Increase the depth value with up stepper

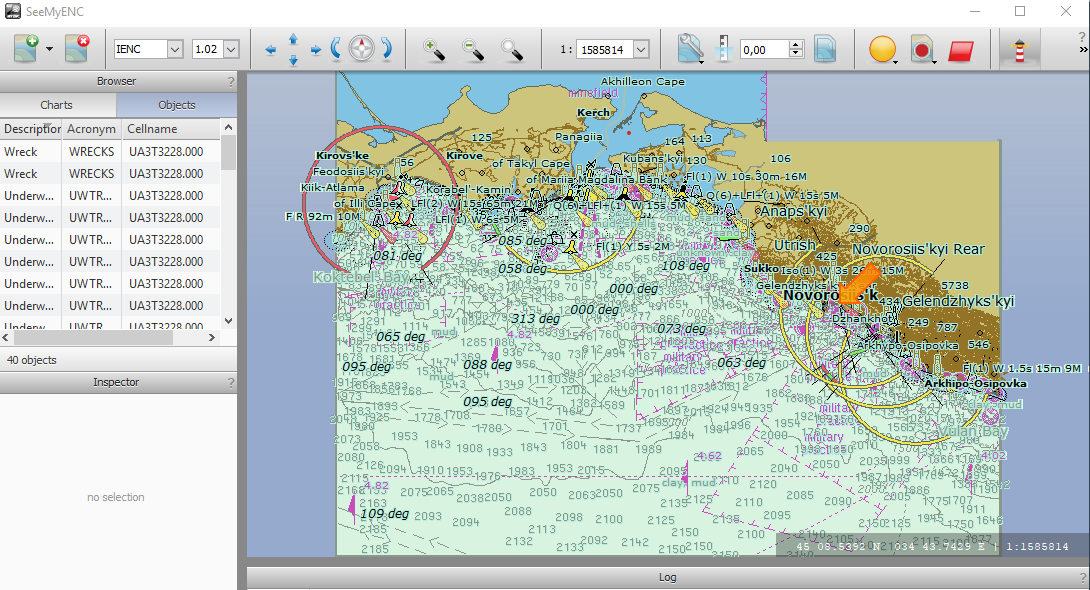[x=796, y=45]
